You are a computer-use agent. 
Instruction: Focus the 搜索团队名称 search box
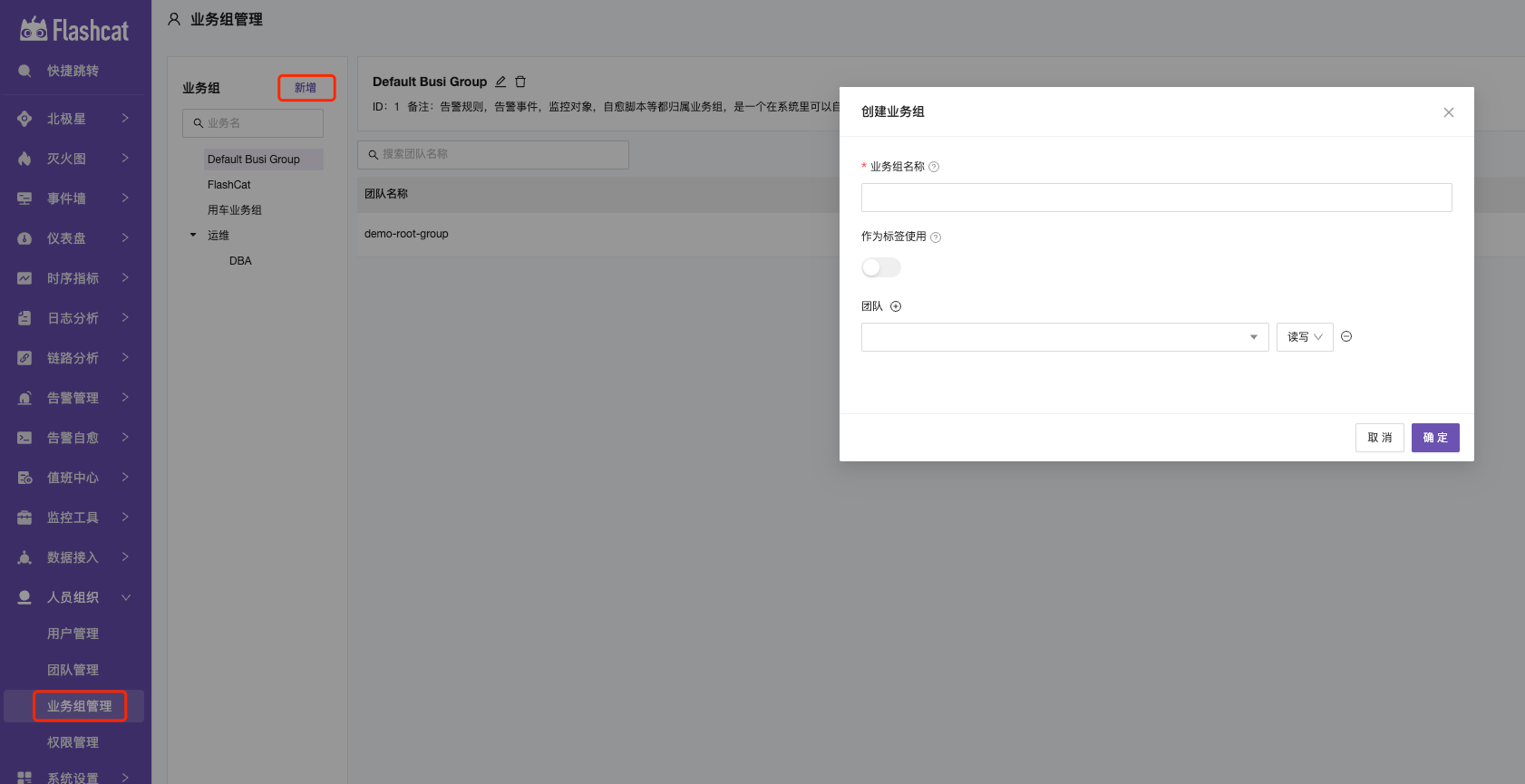tap(493, 155)
